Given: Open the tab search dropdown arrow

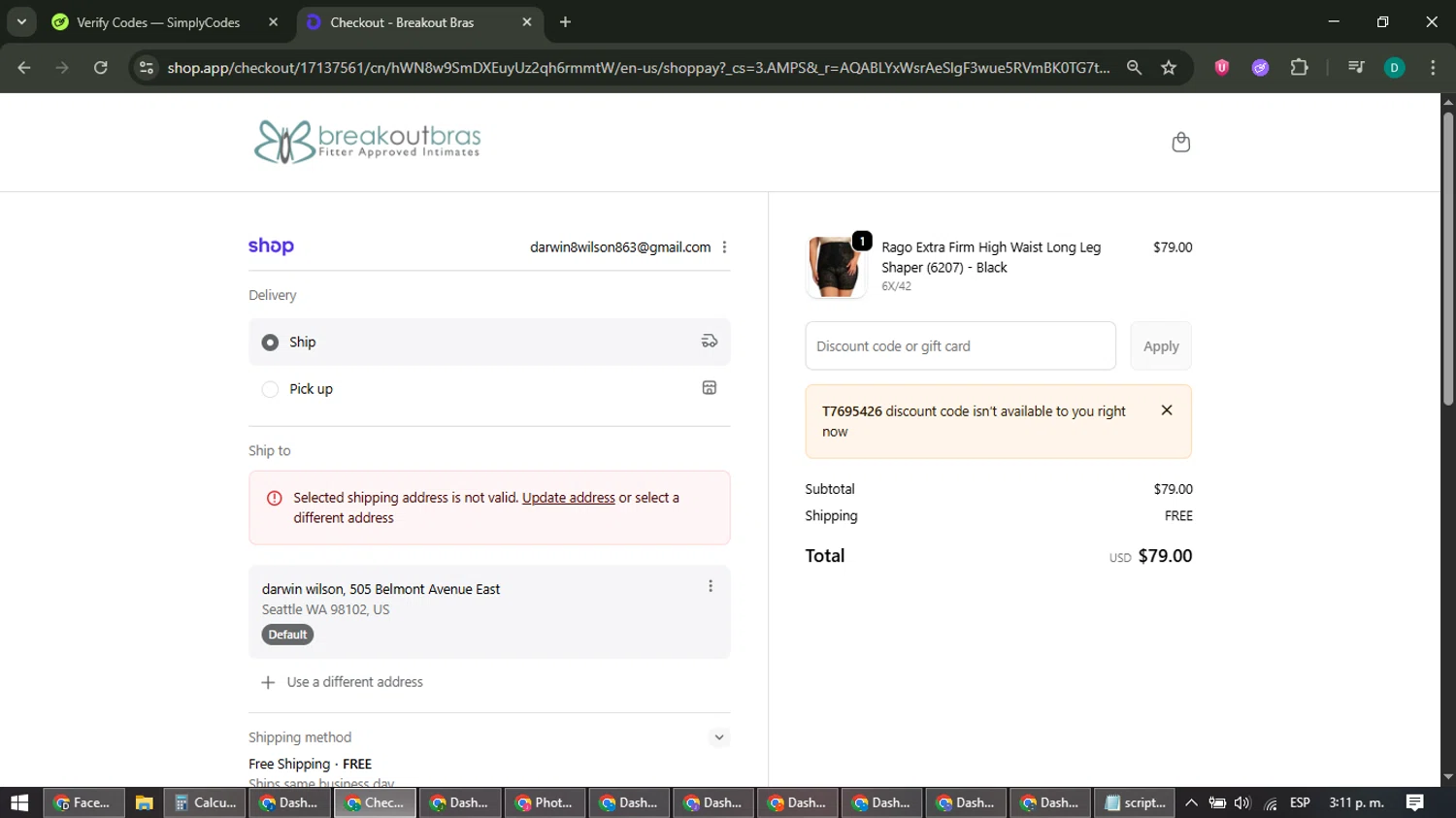Looking at the screenshot, I should pyautogui.click(x=21, y=21).
